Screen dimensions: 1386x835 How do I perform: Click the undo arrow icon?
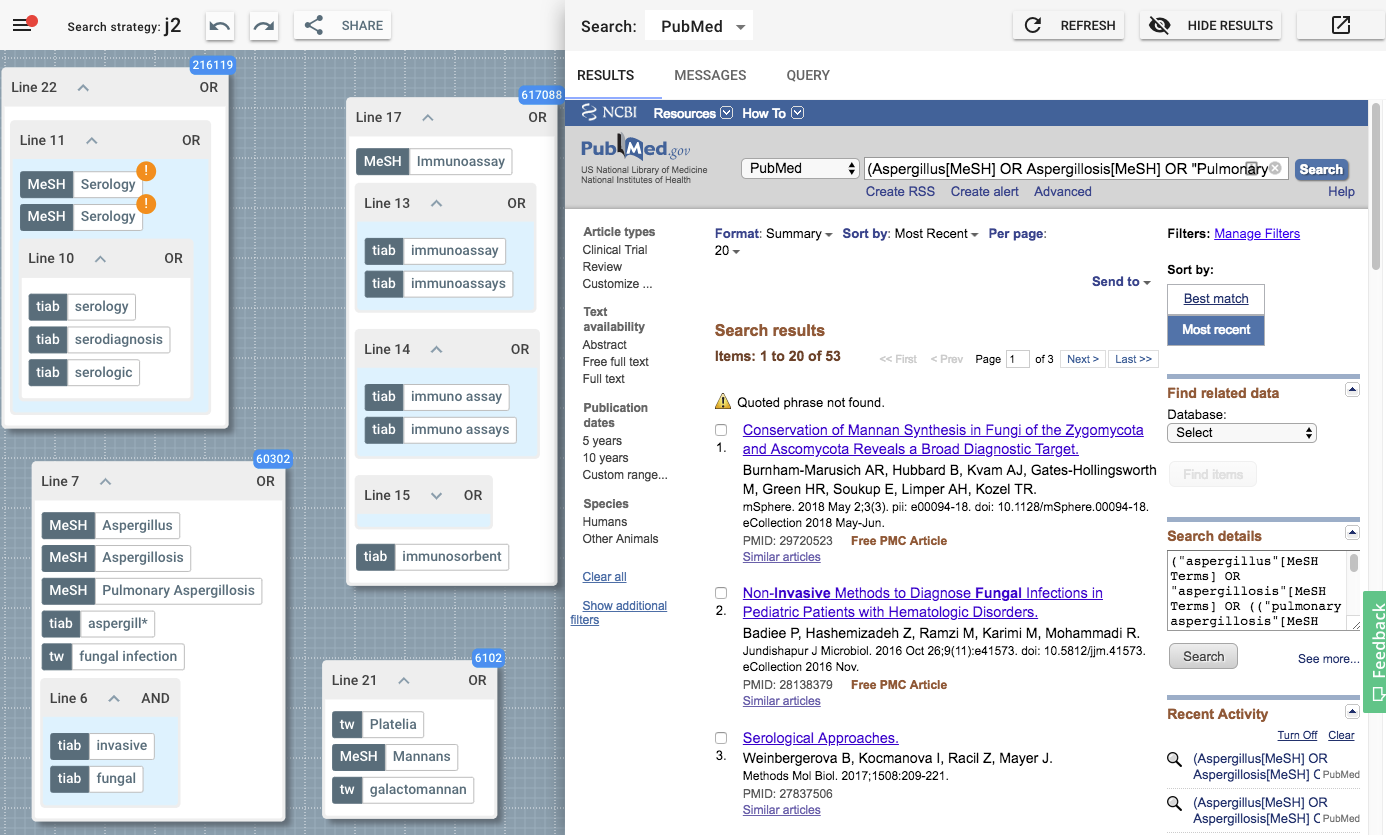220,26
